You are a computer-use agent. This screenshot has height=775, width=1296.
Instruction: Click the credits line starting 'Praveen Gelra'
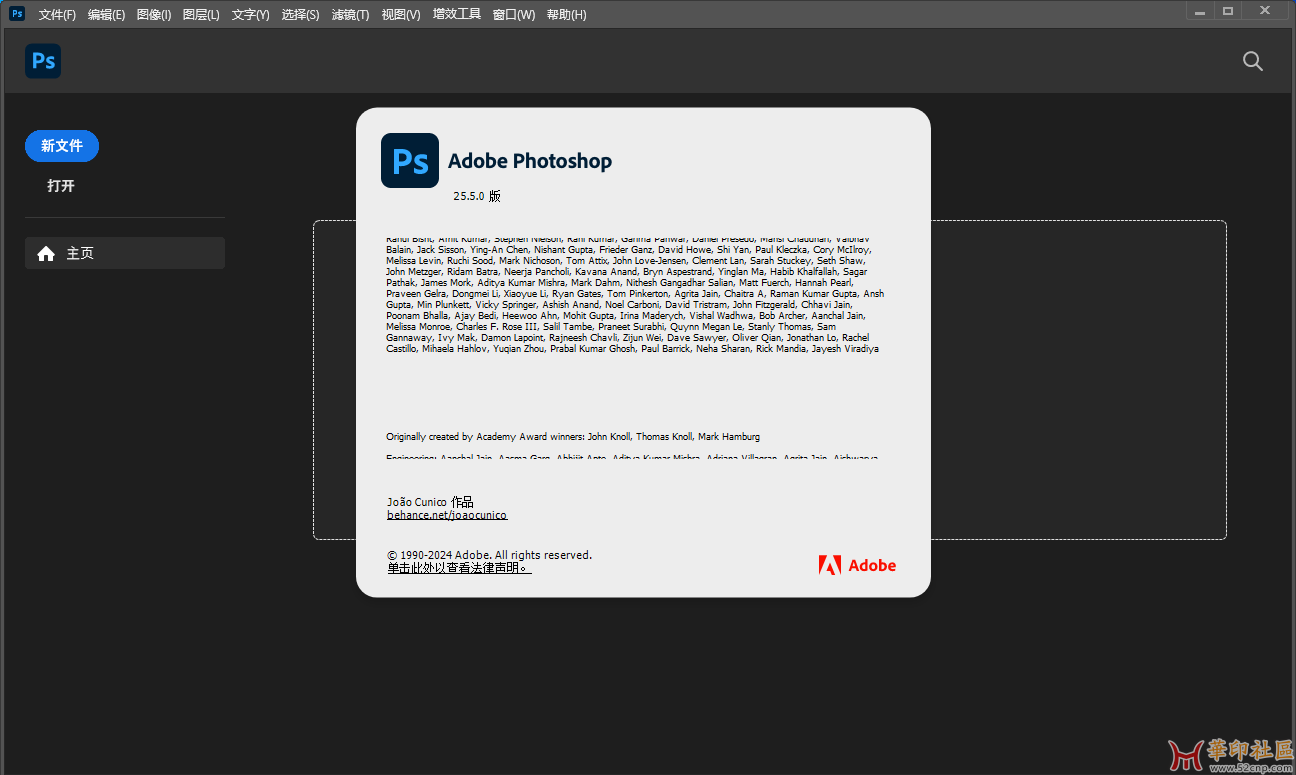tap(635, 294)
